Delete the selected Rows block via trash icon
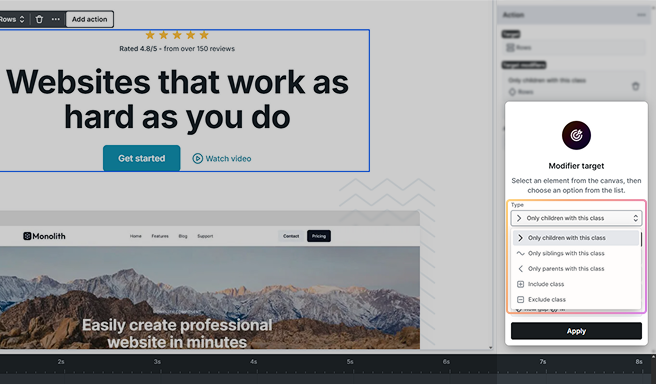The image size is (656, 385). point(39,19)
